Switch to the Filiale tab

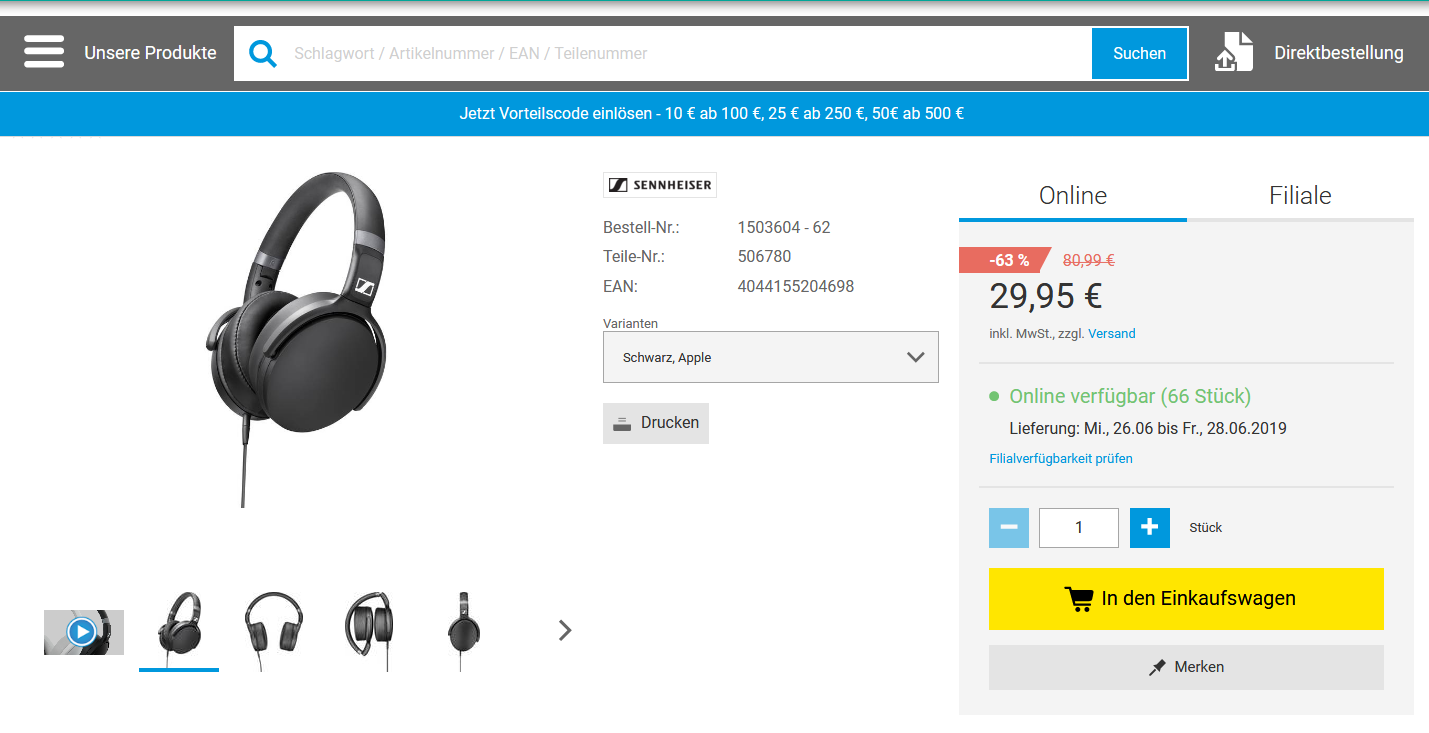tap(1300, 195)
